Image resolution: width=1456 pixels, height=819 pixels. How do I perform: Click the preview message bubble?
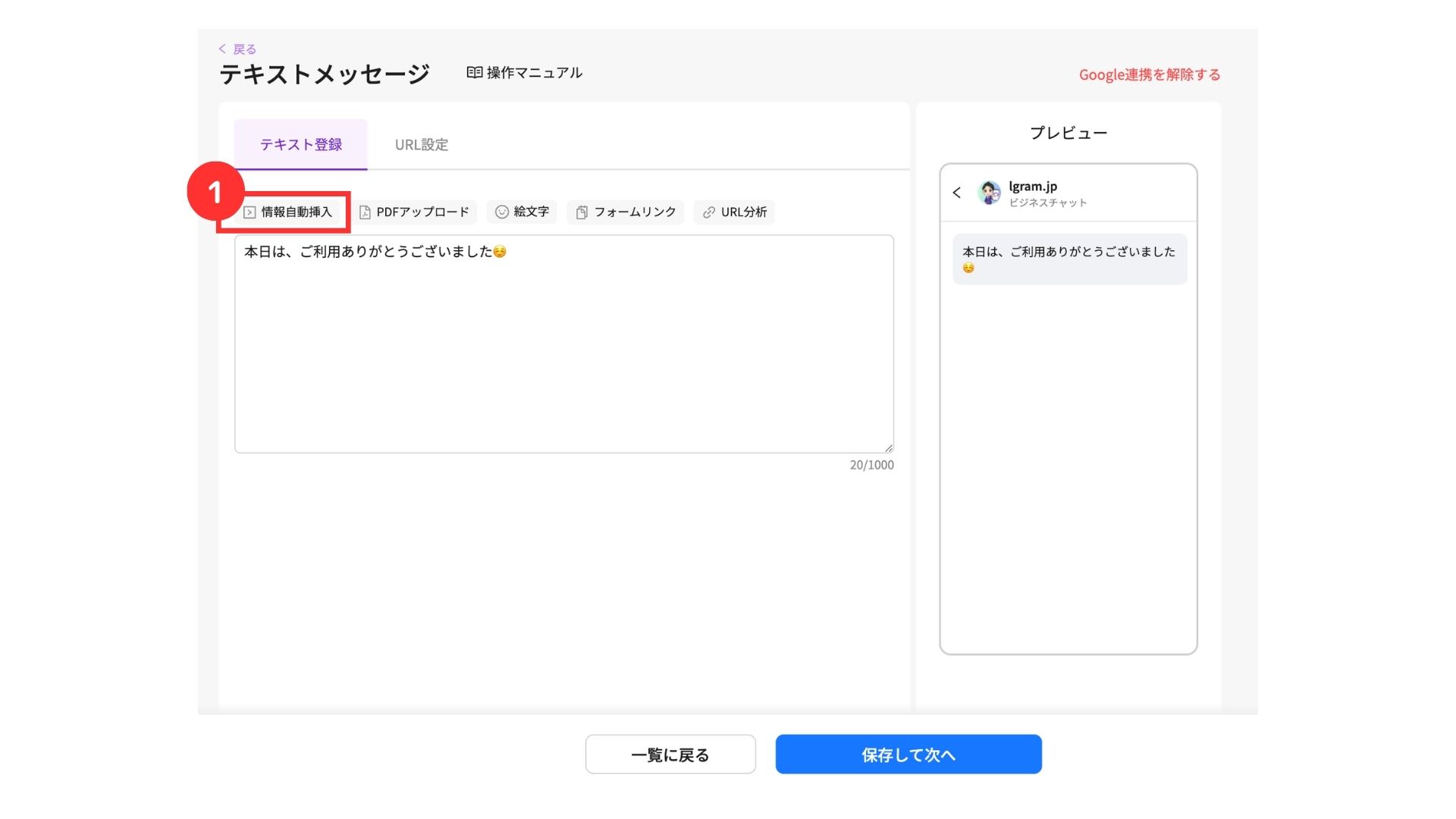[1068, 259]
